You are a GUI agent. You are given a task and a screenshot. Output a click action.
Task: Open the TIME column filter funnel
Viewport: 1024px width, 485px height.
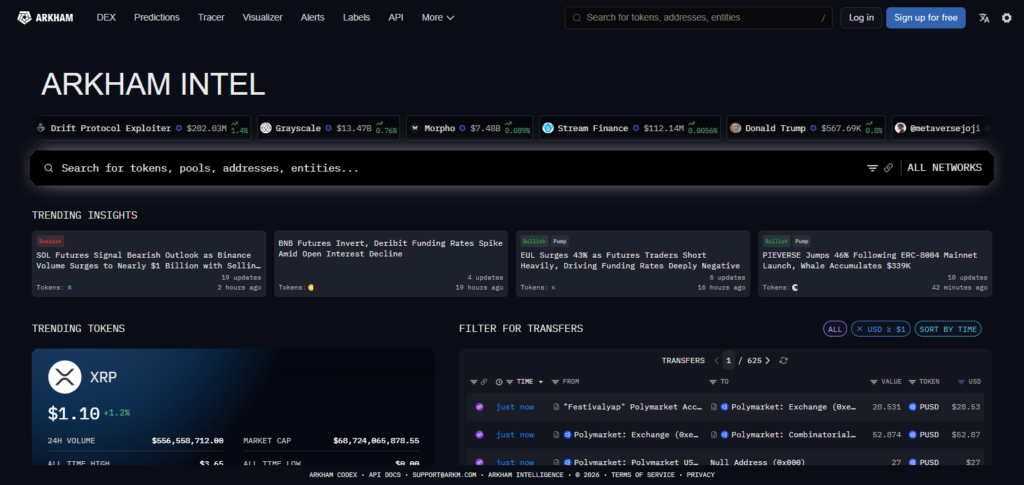[x=510, y=381]
